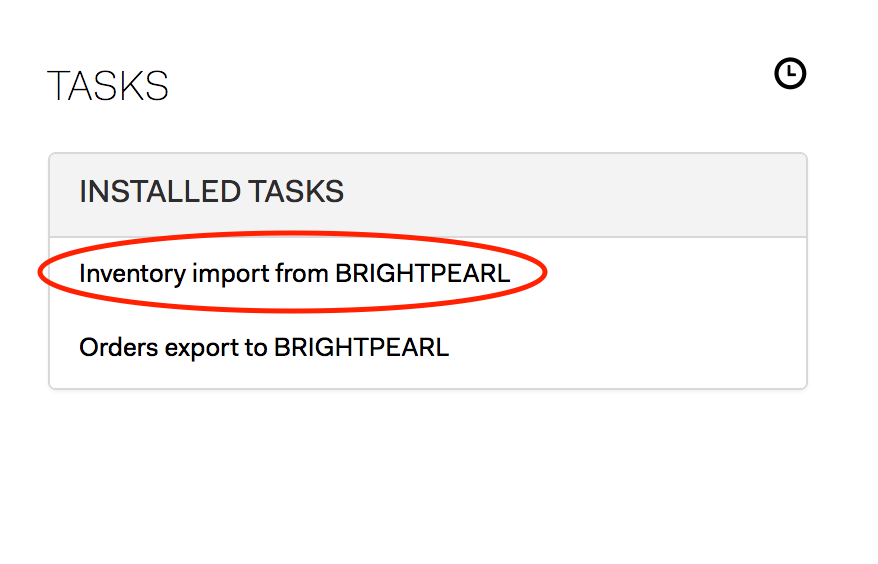
Task: Click the word Orders in second task
Action: click(119, 347)
